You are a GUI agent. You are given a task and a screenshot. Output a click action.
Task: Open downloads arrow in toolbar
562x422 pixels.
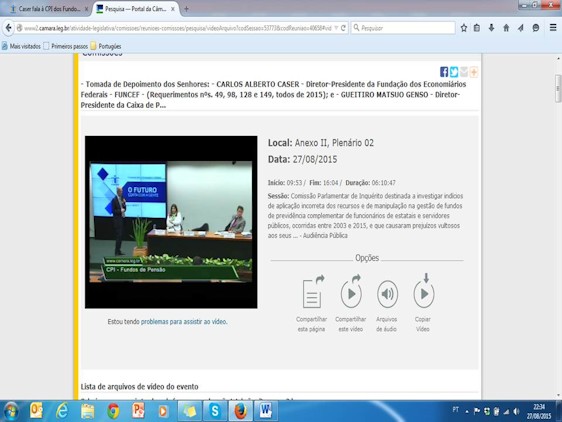click(x=491, y=28)
